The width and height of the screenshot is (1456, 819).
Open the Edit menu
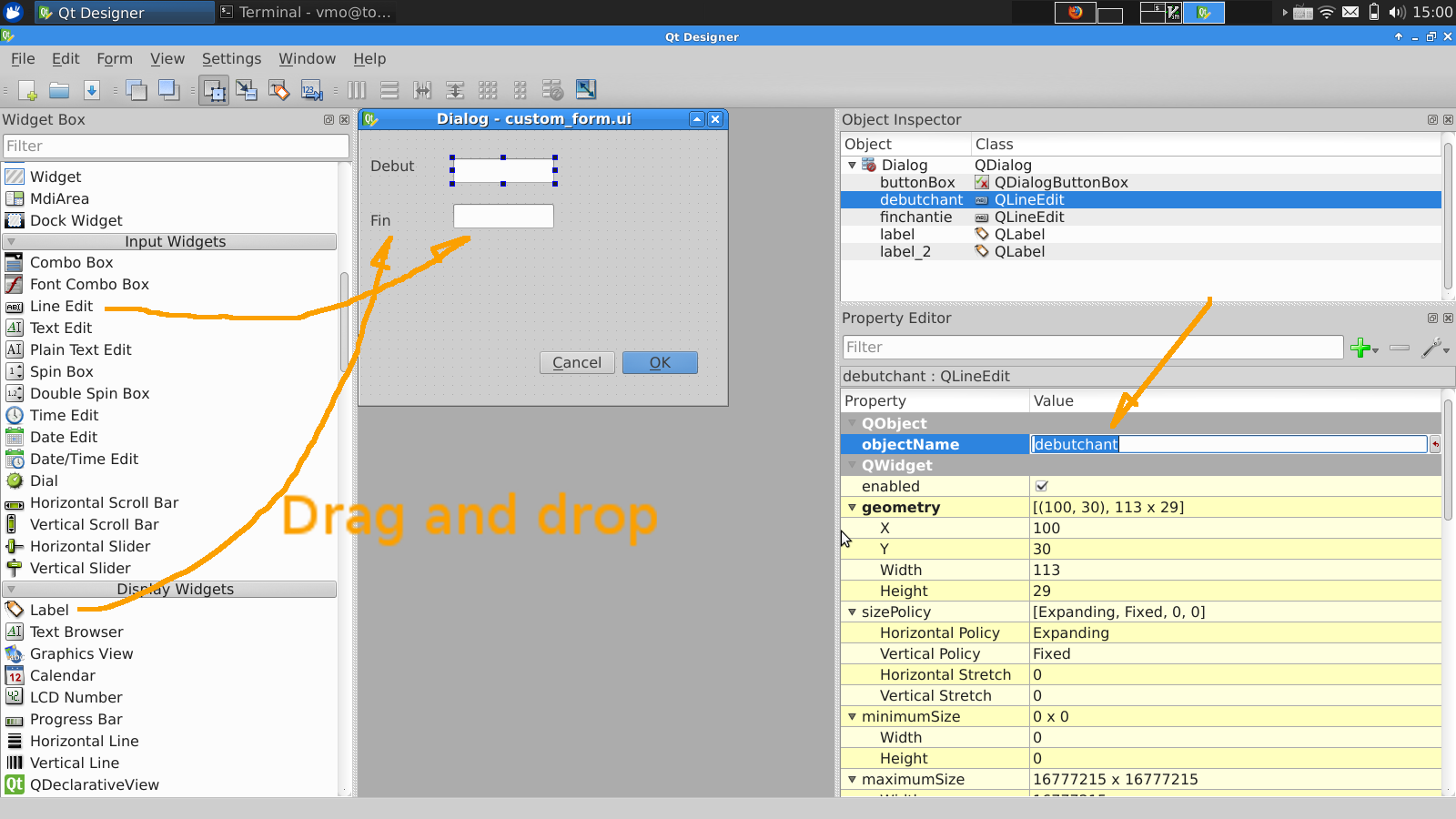click(66, 58)
